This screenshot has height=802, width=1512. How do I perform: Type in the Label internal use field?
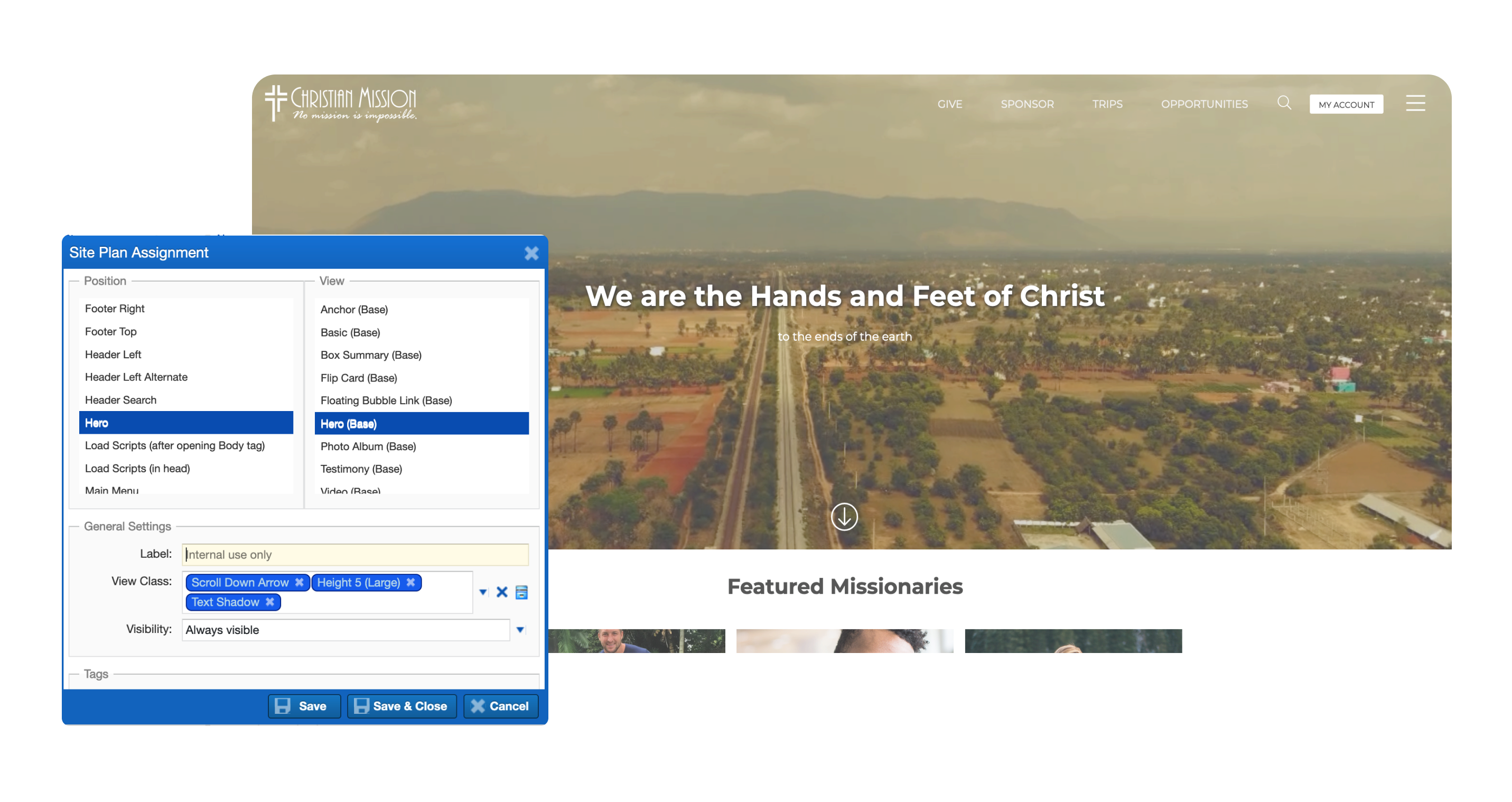pyautogui.click(x=354, y=554)
